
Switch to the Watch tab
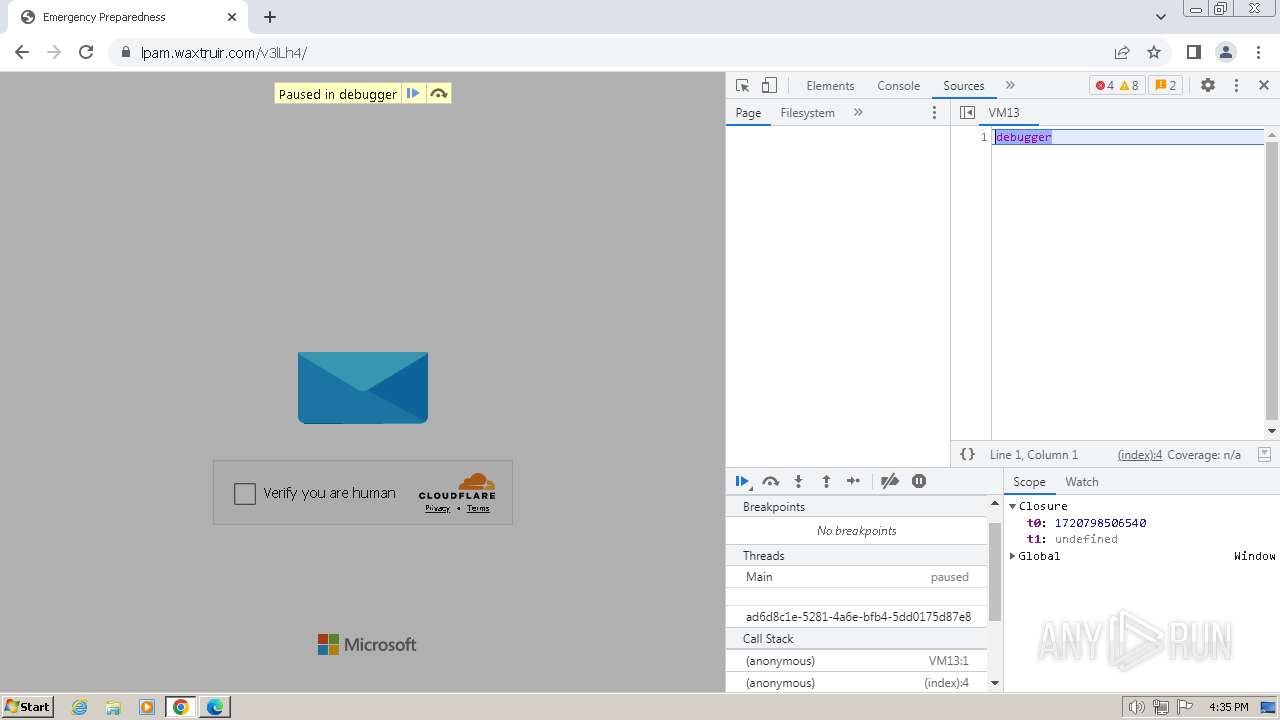tap(1082, 482)
